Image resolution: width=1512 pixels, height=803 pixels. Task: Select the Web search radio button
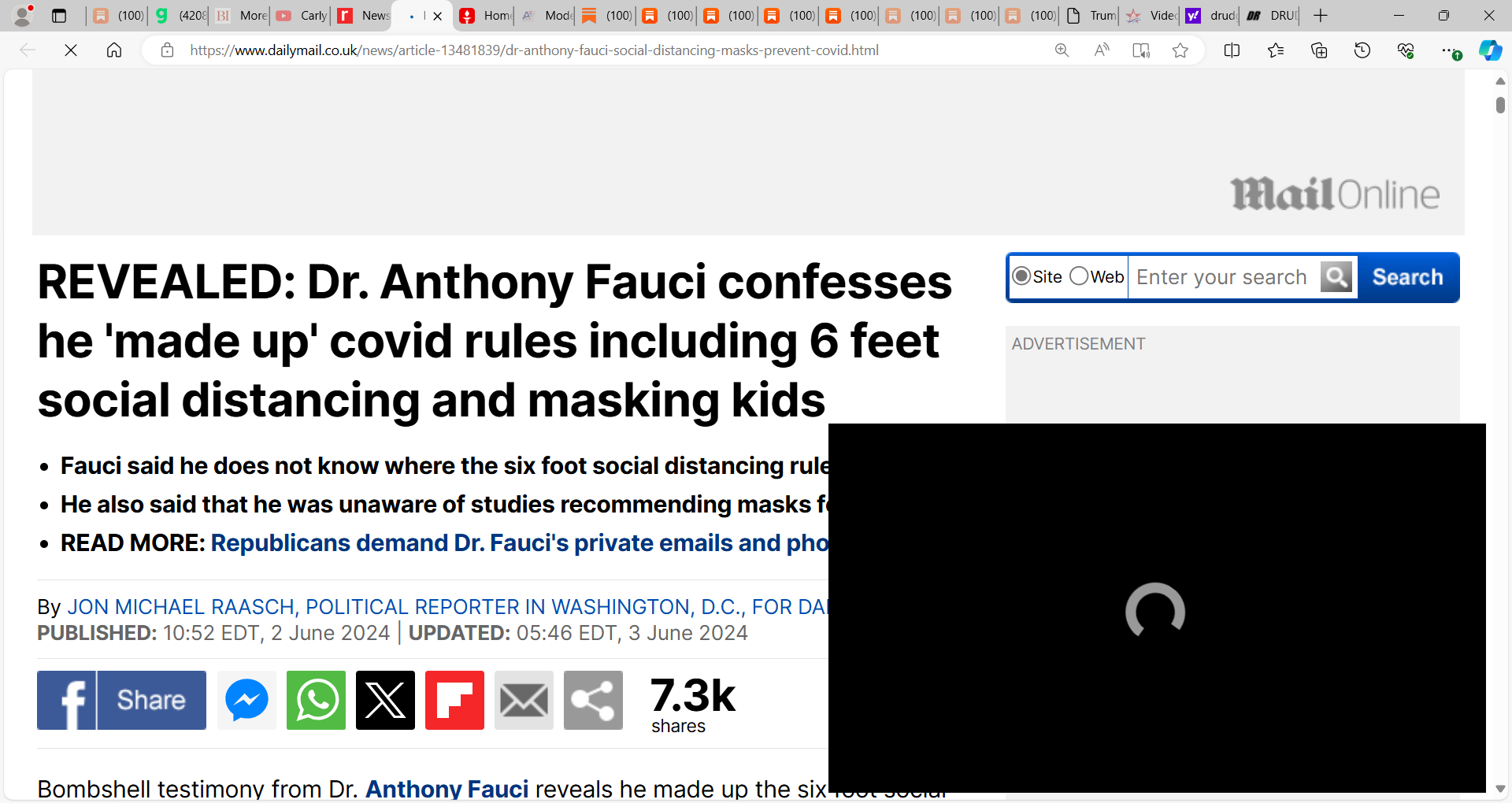(1079, 276)
